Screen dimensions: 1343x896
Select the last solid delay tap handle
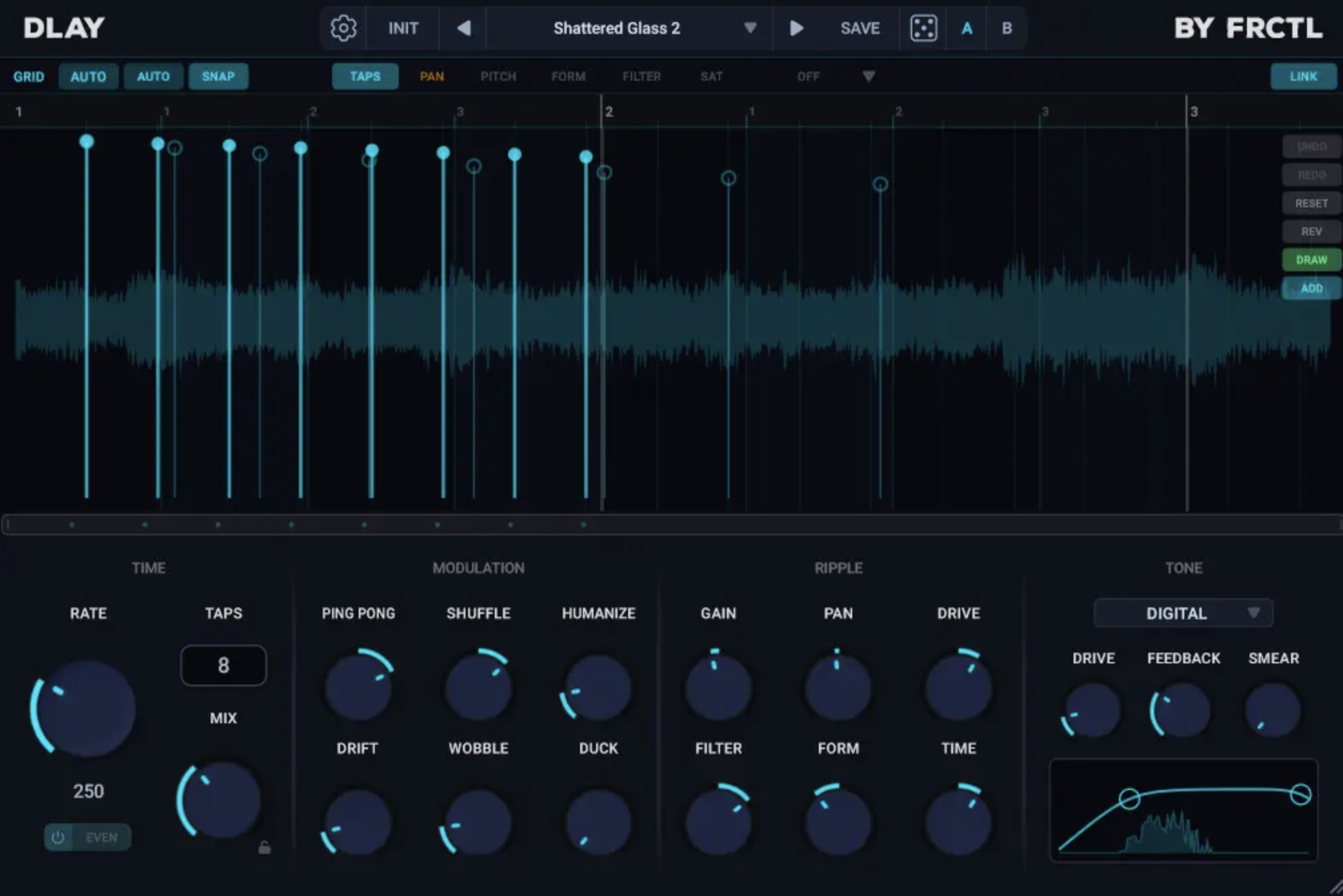pos(585,157)
